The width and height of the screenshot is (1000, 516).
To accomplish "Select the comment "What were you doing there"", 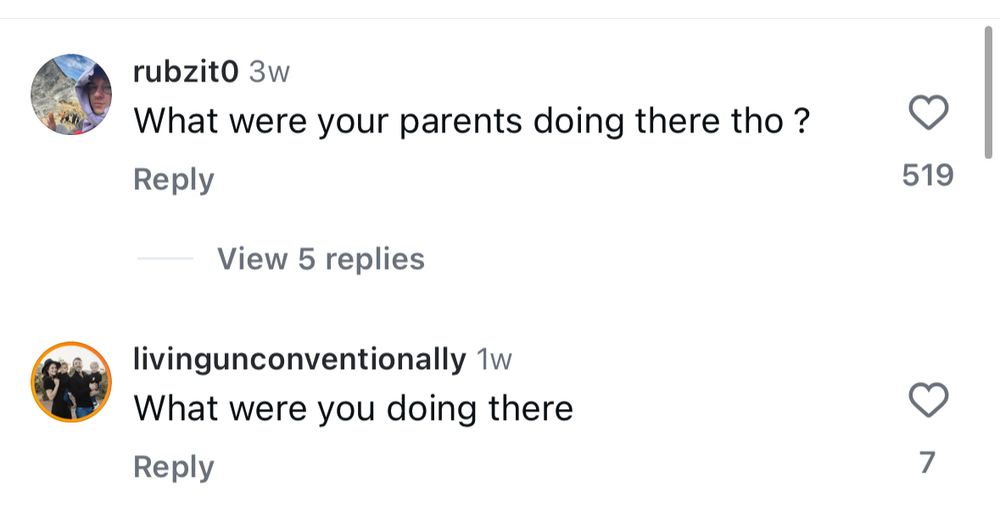I will tap(353, 409).
